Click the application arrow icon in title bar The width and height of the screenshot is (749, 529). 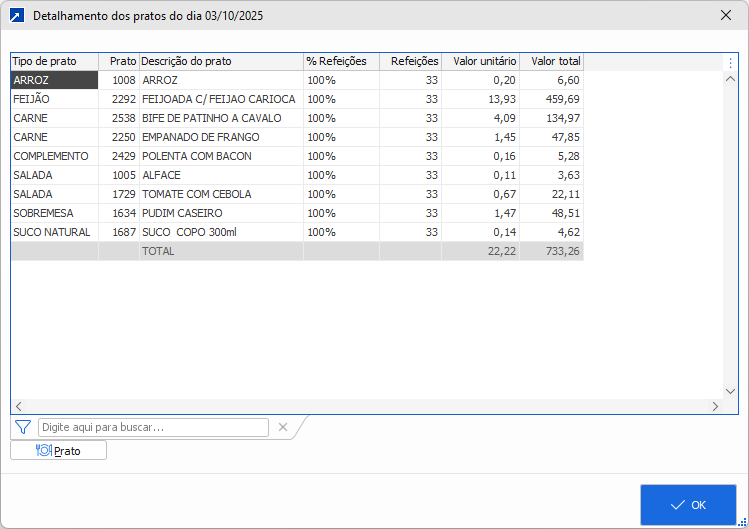(x=16, y=16)
